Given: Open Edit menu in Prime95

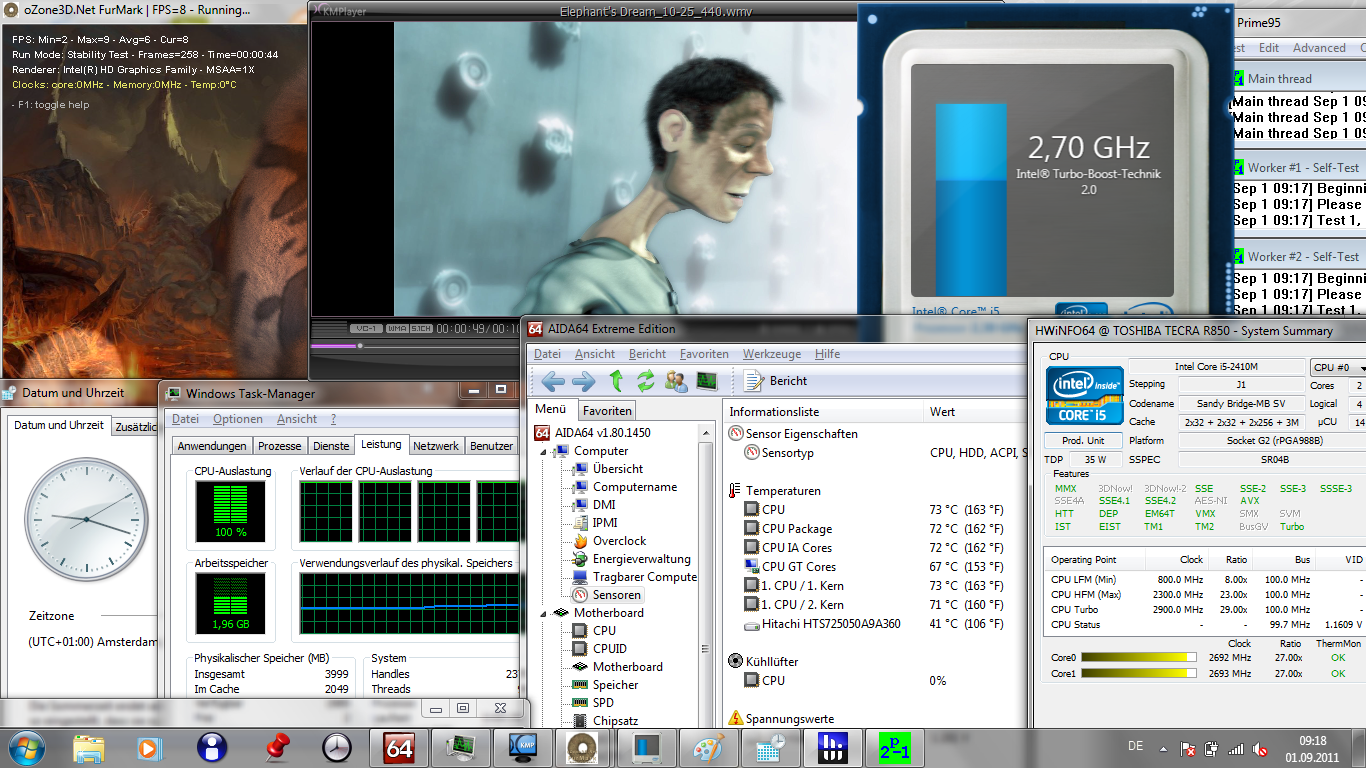Looking at the screenshot, I should 1269,48.
